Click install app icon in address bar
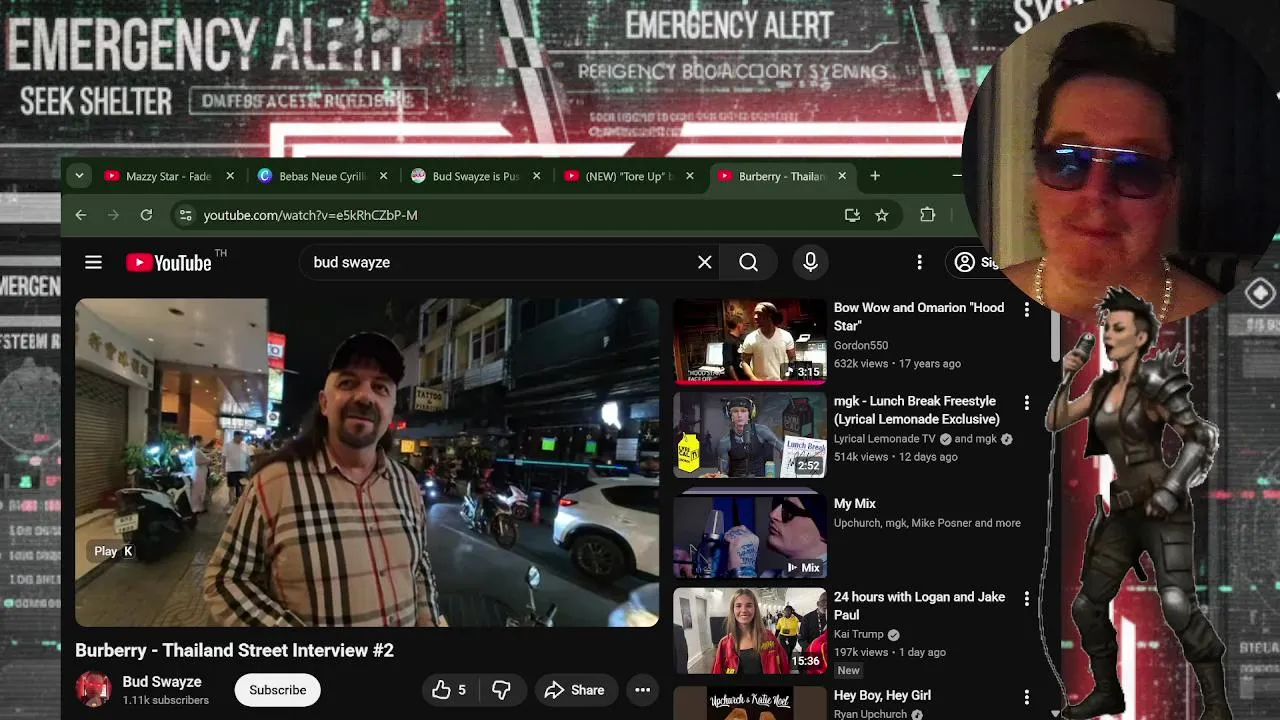 pyautogui.click(x=852, y=215)
